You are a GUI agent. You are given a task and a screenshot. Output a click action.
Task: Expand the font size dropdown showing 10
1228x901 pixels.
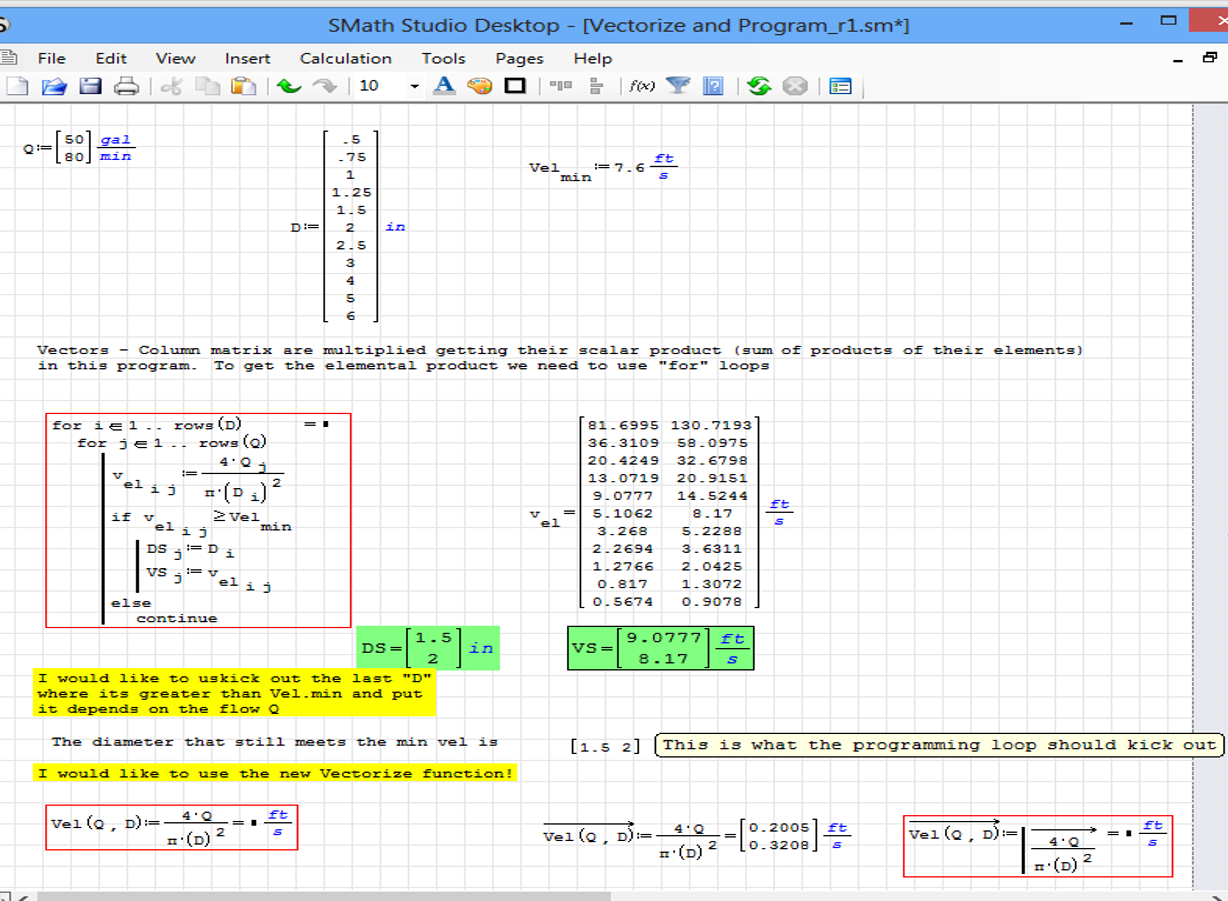pos(414,86)
